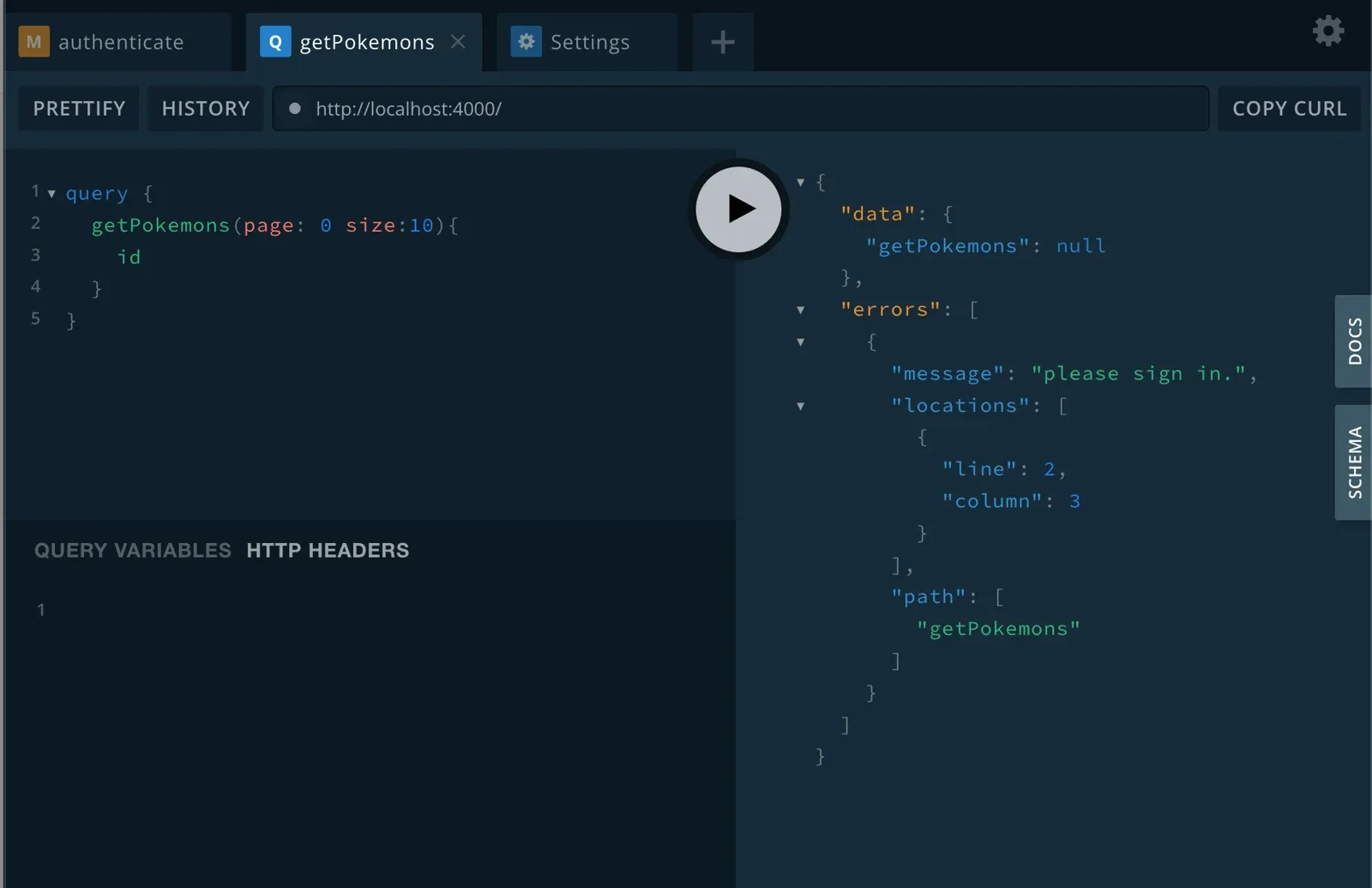This screenshot has width=1372, height=888.
Task: Switch to the HTTP Headers panel
Action: (x=328, y=551)
